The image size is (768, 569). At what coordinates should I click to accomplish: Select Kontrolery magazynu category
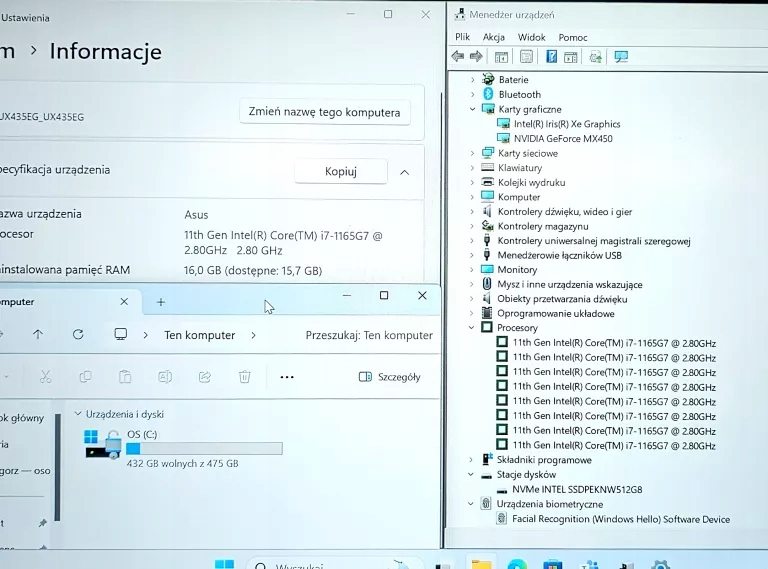point(543,226)
